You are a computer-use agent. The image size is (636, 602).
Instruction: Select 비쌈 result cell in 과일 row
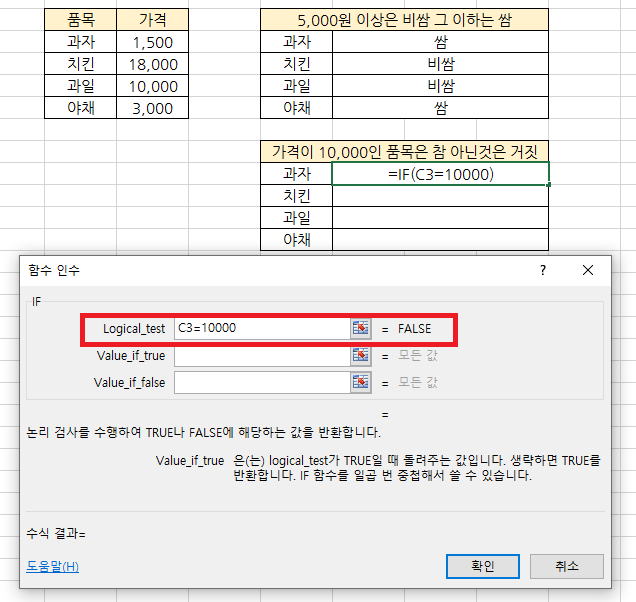[x=440, y=86]
